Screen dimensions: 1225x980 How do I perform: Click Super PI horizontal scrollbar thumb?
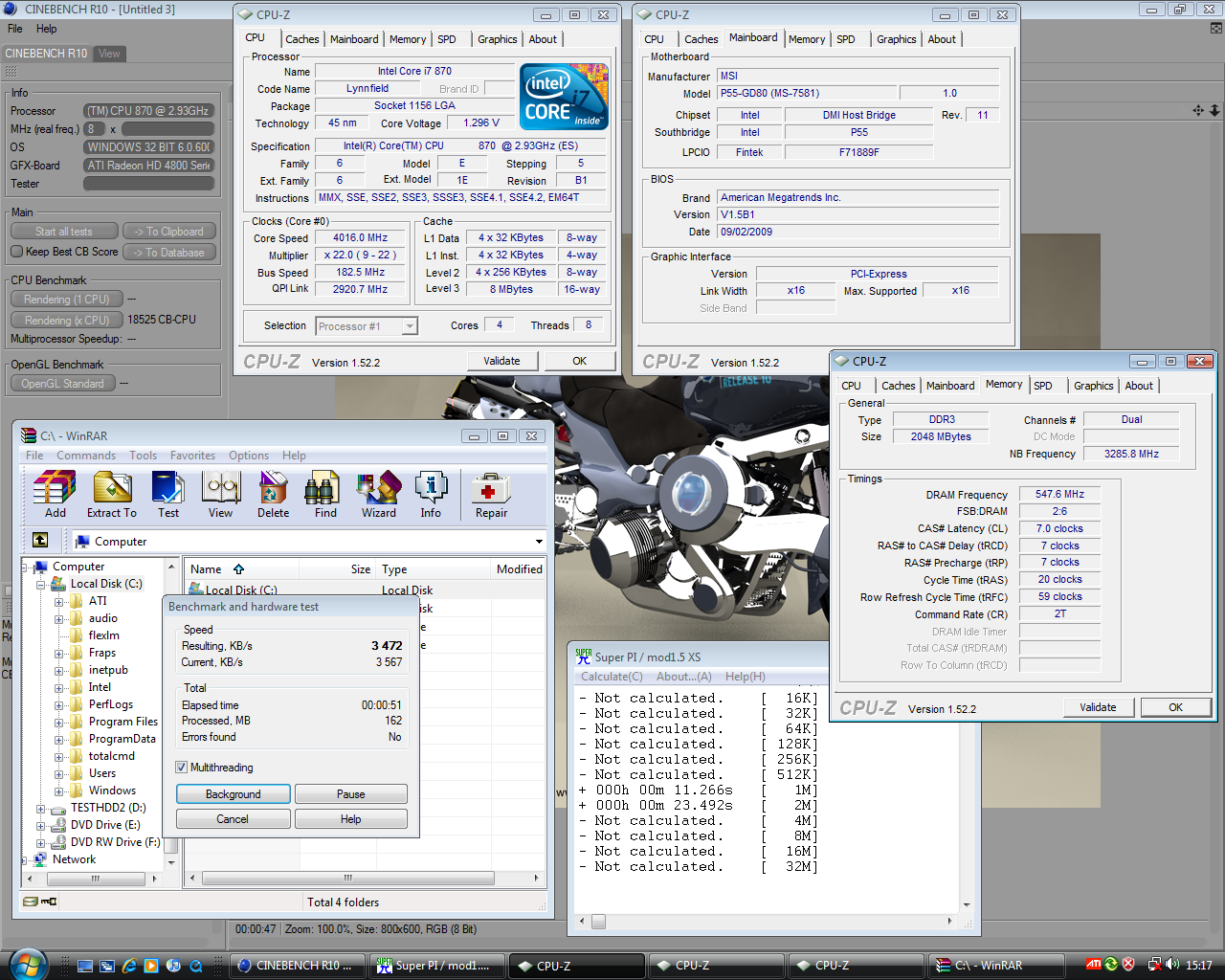[x=598, y=922]
